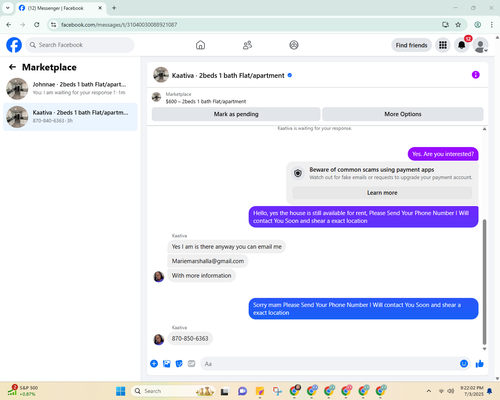The width and height of the screenshot is (500, 400).
Task: Click the browser address bar
Action: tap(247, 25)
